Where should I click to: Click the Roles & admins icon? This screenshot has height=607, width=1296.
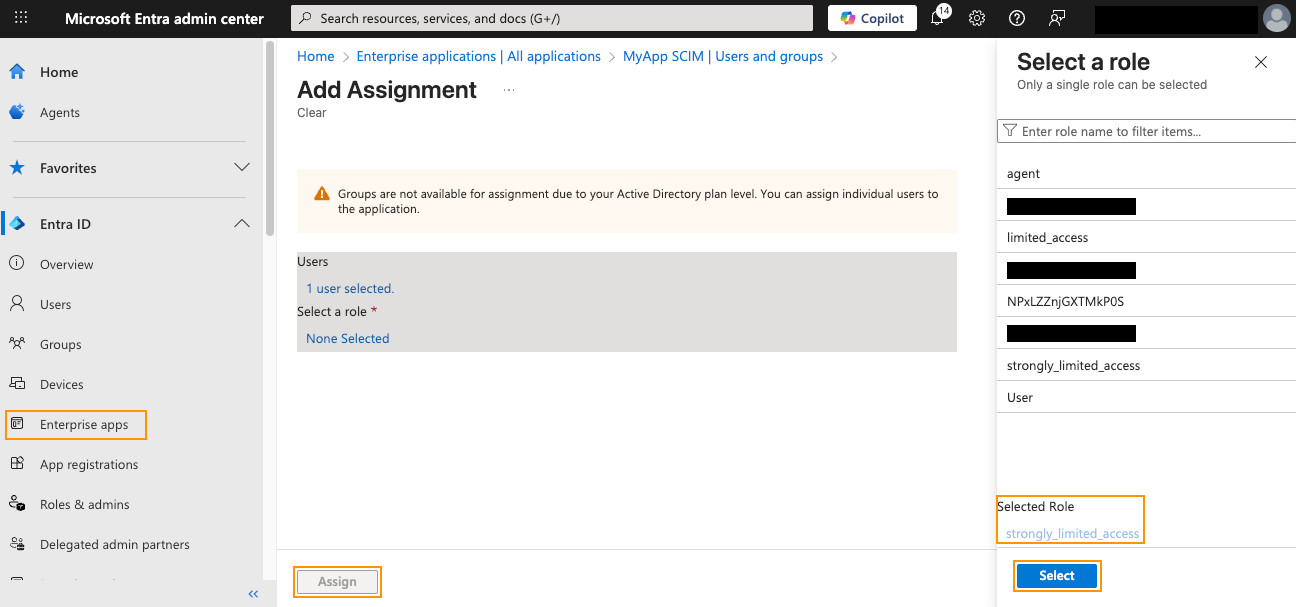(17, 504)
